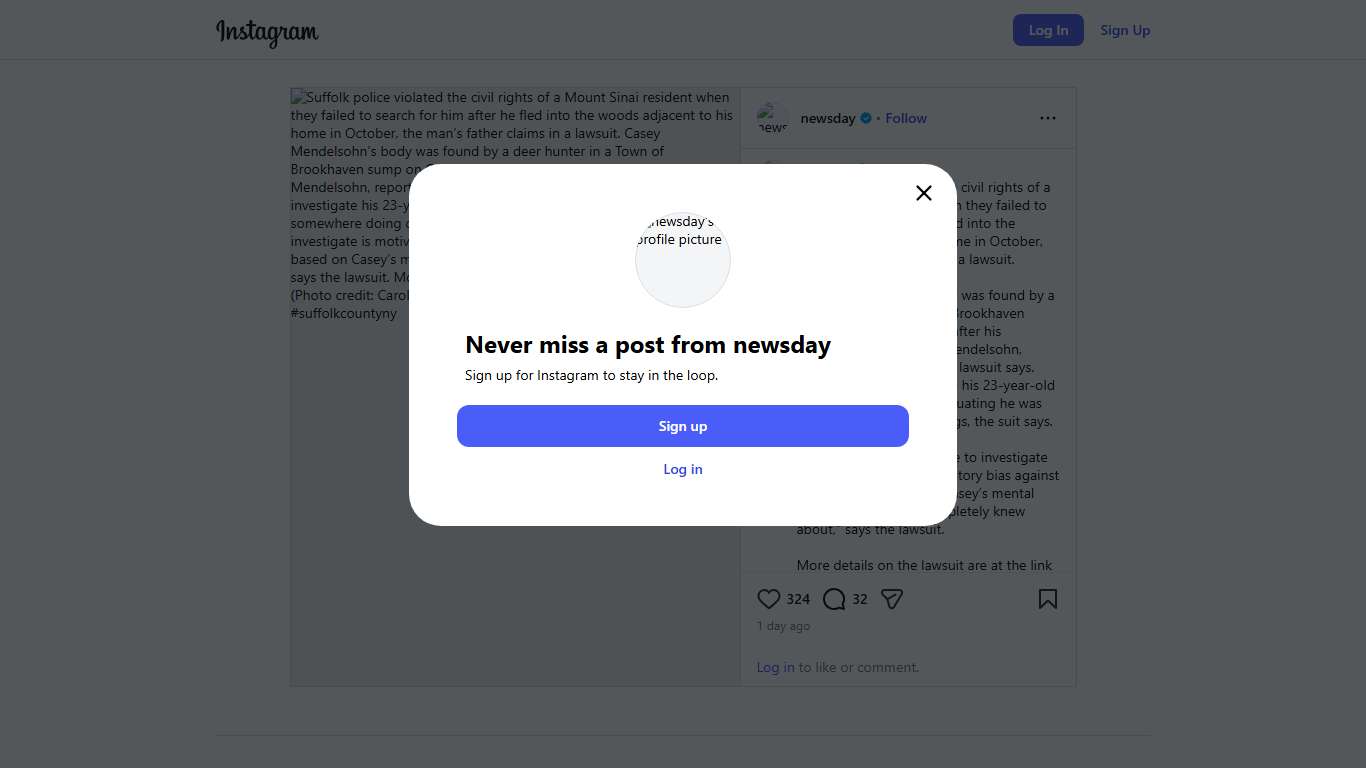
Task: Like the post with heart icon
Action: coord(768,599)
